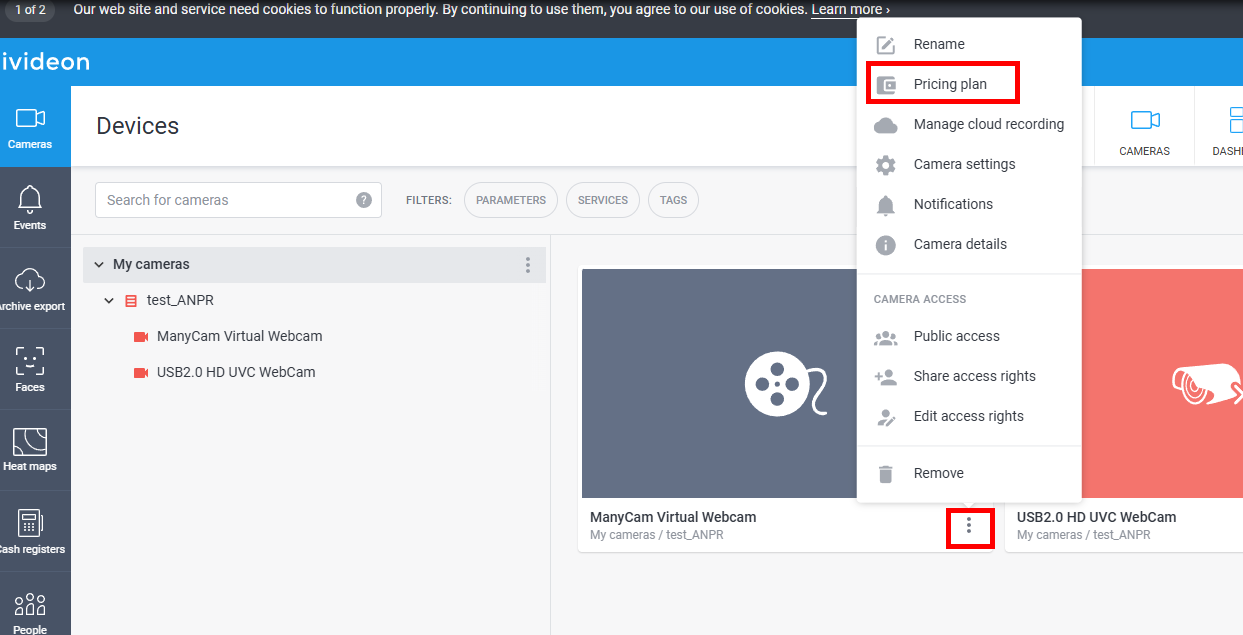Choose Pricing plan from the context menu

[949, 84]
